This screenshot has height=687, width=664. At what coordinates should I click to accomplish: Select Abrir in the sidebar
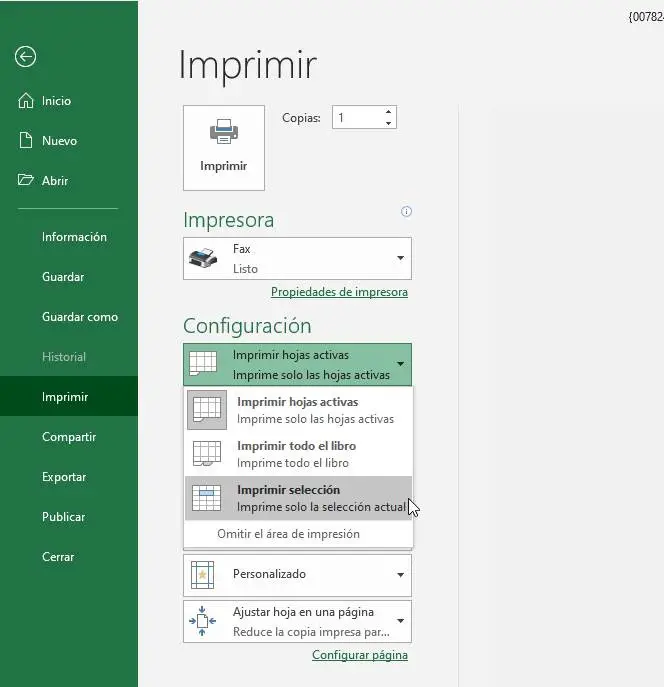pyautogui.click(x=69, y=181)
